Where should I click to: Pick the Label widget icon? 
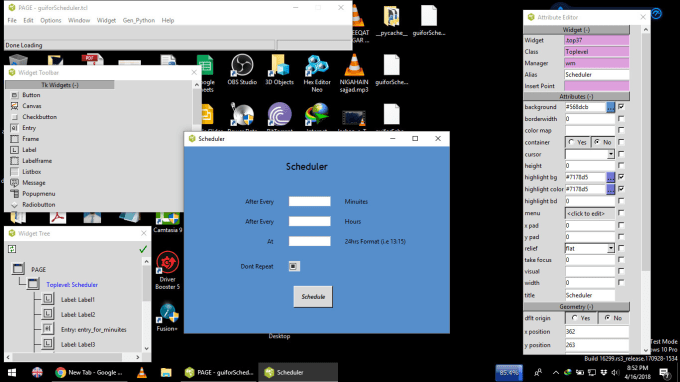(14, 150)
